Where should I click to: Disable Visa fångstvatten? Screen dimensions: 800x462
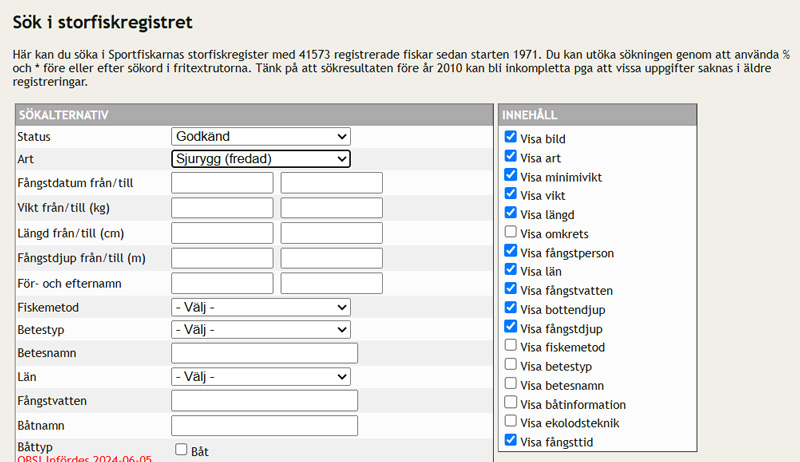[x=511, y=288]
